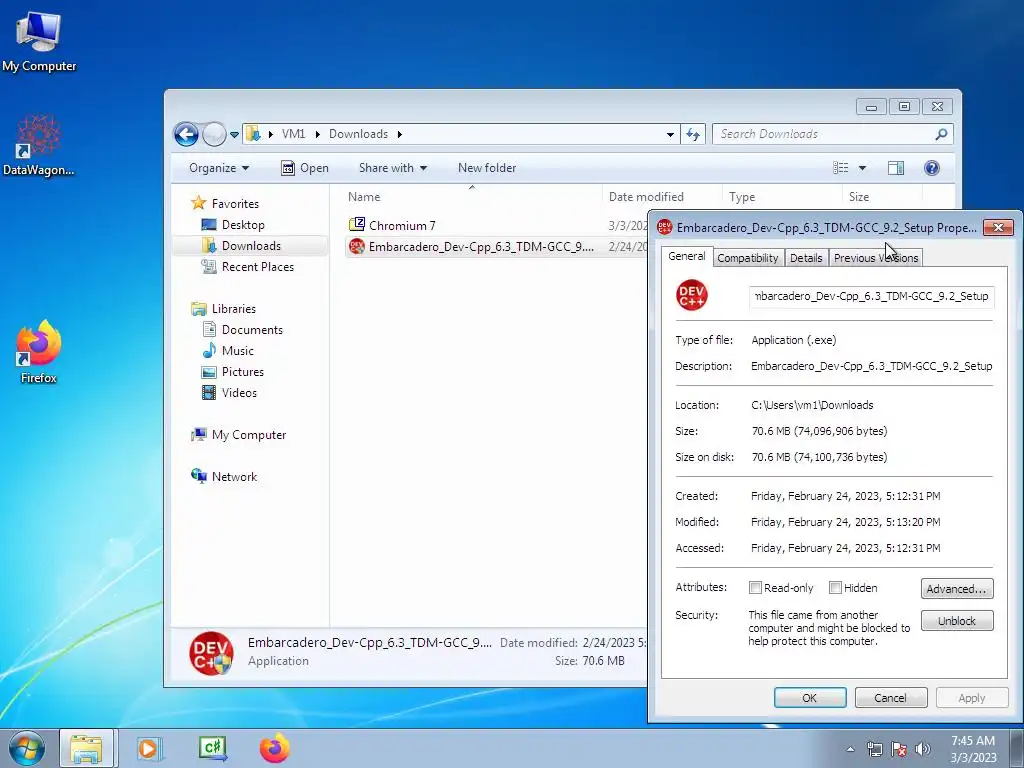Open the Windows Start menu
Viewport: 1024px width, 768px height.
[x=27, y=748]
